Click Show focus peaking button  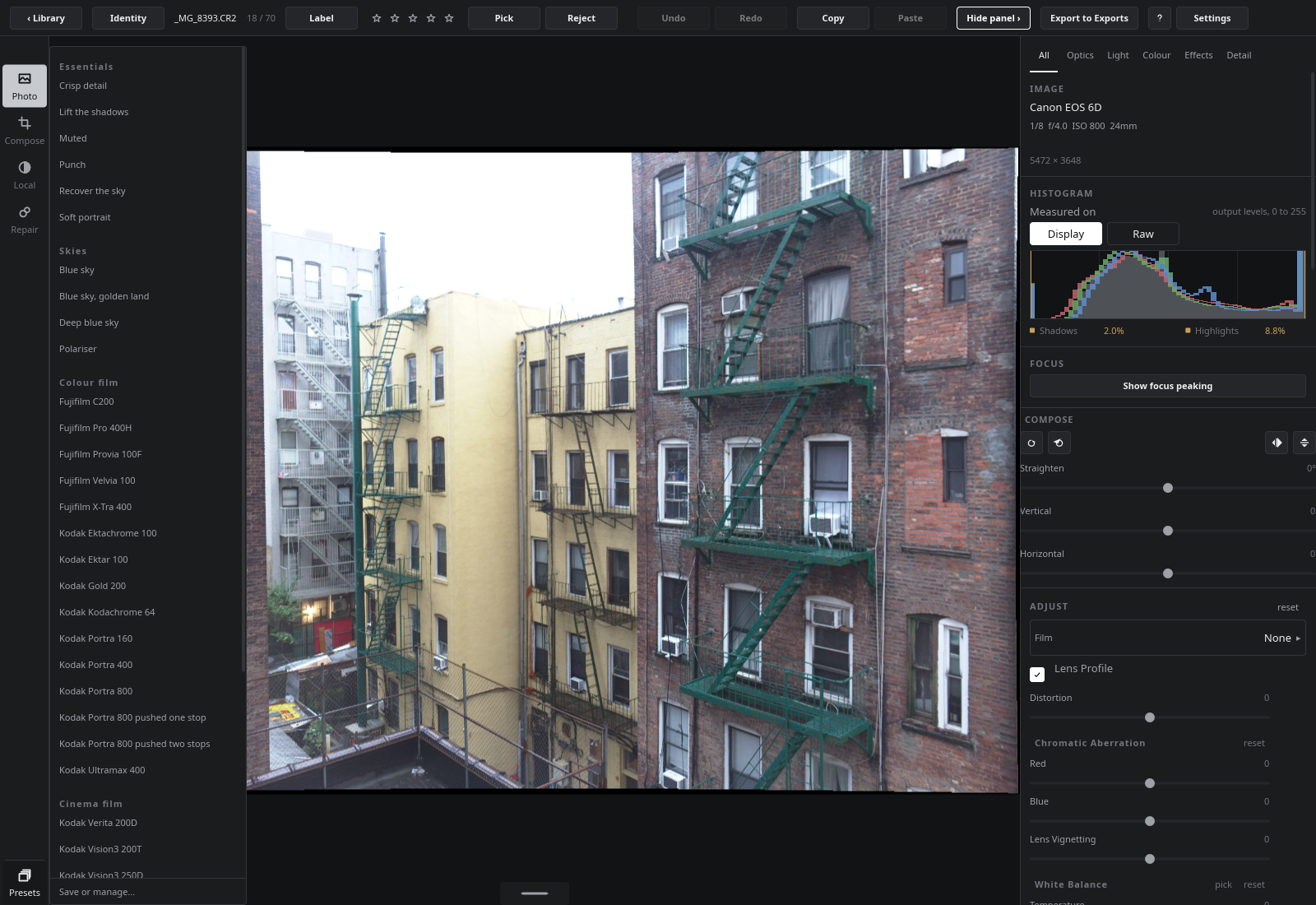pos(1168,386)
